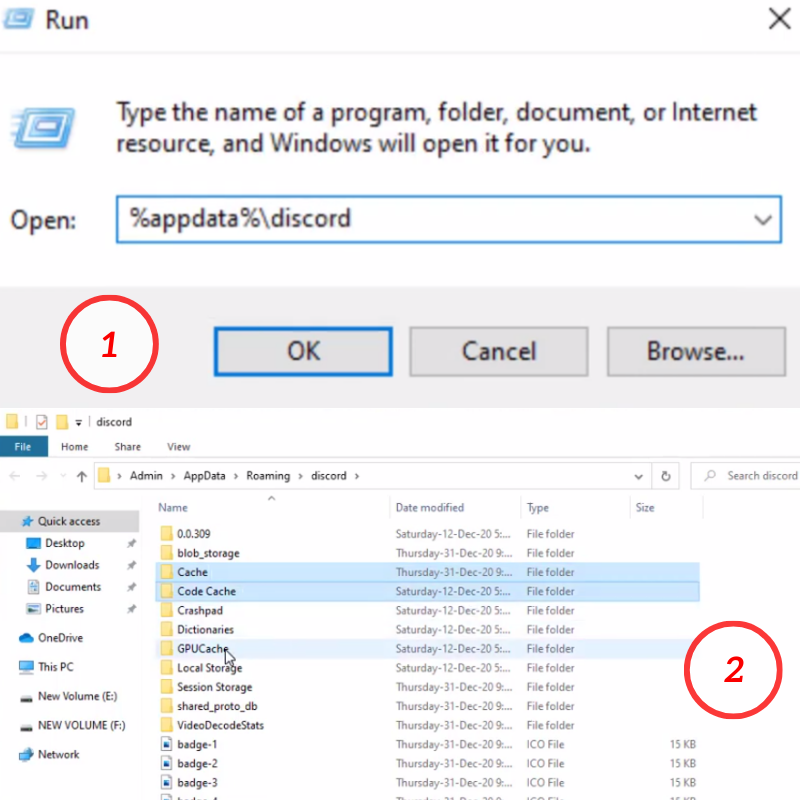The width and height of the screenshot is (800, 800).
Task: Select the Dictionaries folder icon
Action: tap(166, 630)
